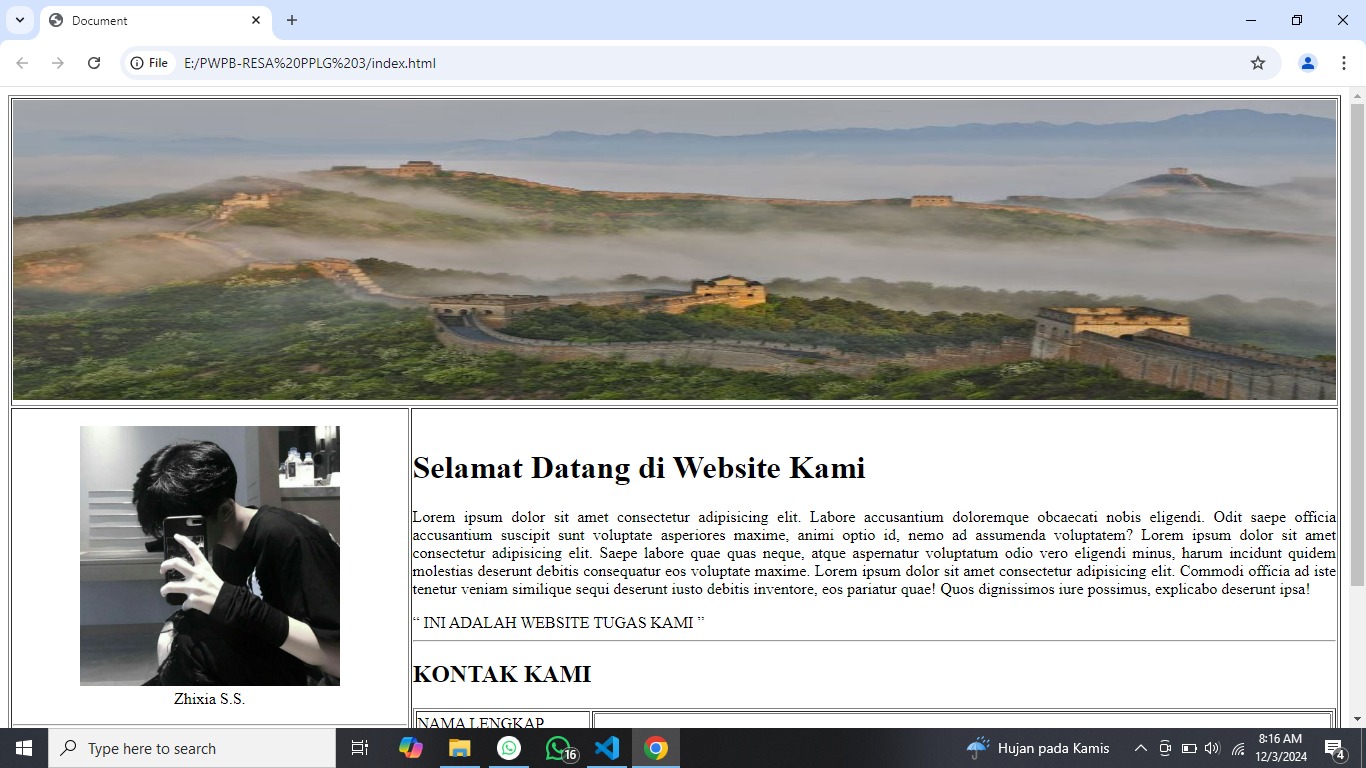The image size is (1366, 768).
Task: Click the Zhixia S.S. profile photo
Action: click(x=209, y=555)
